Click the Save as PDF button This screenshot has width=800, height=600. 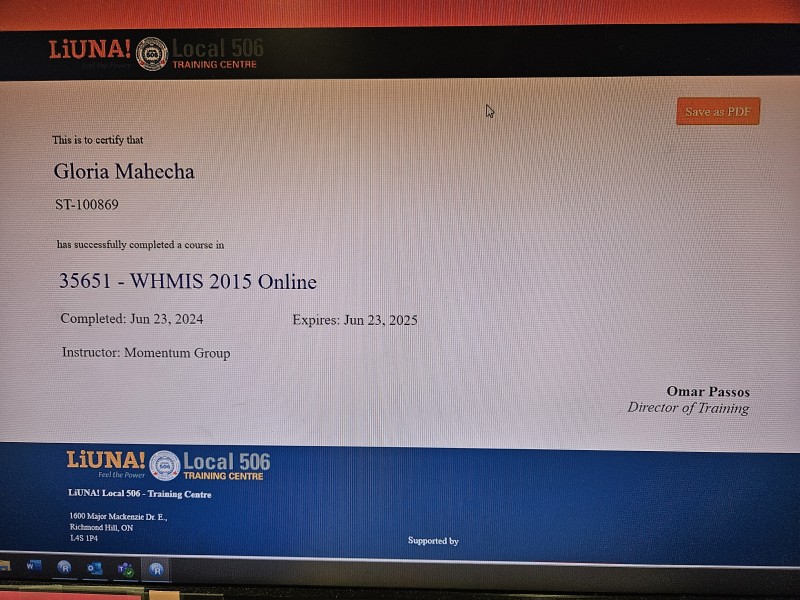coord(718,111)
